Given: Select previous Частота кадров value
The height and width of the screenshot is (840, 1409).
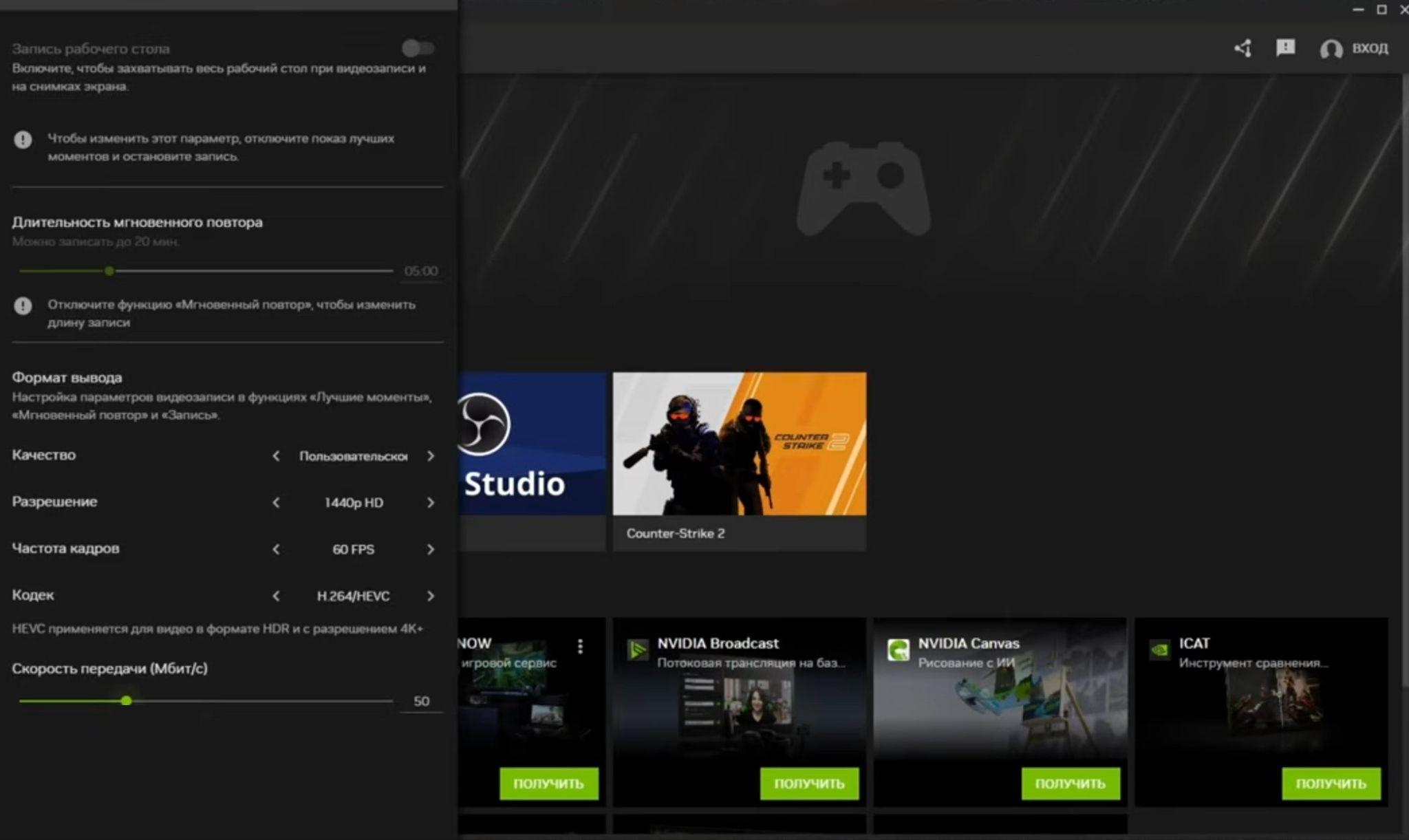Looking at the screenshot, I should (x=276, y=549).
